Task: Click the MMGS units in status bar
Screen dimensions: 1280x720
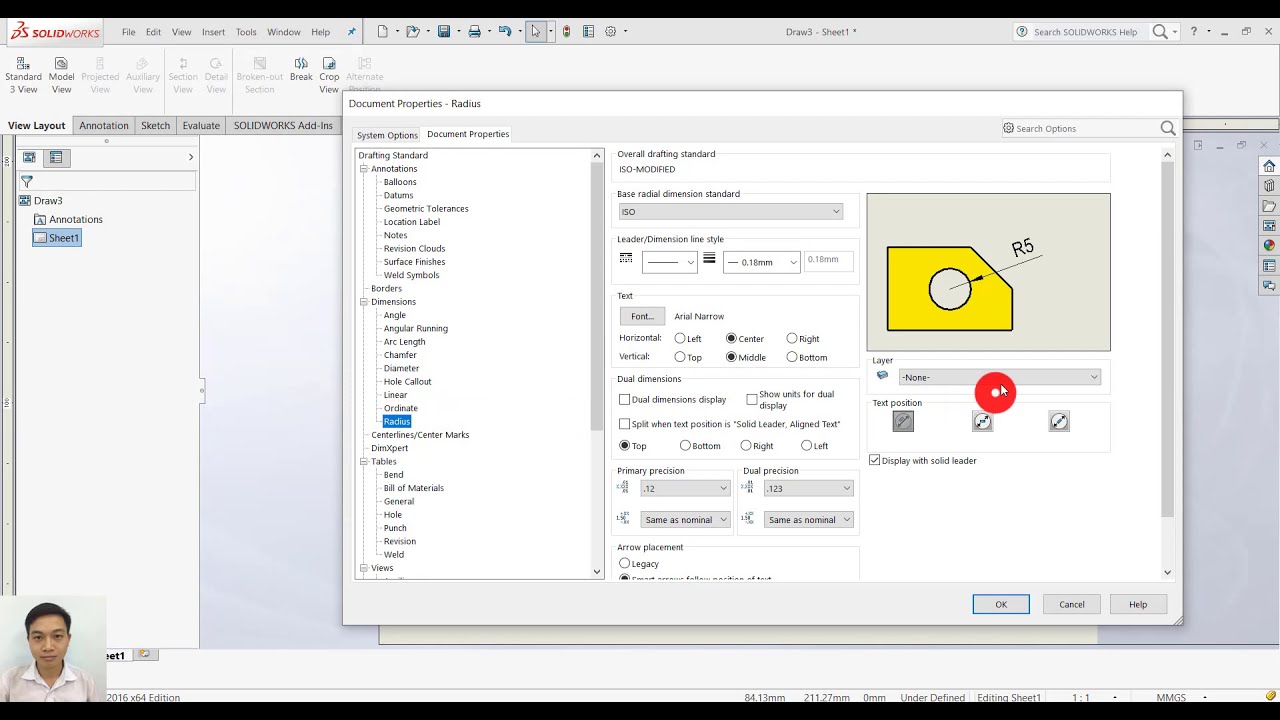Action: [1171, 698]
